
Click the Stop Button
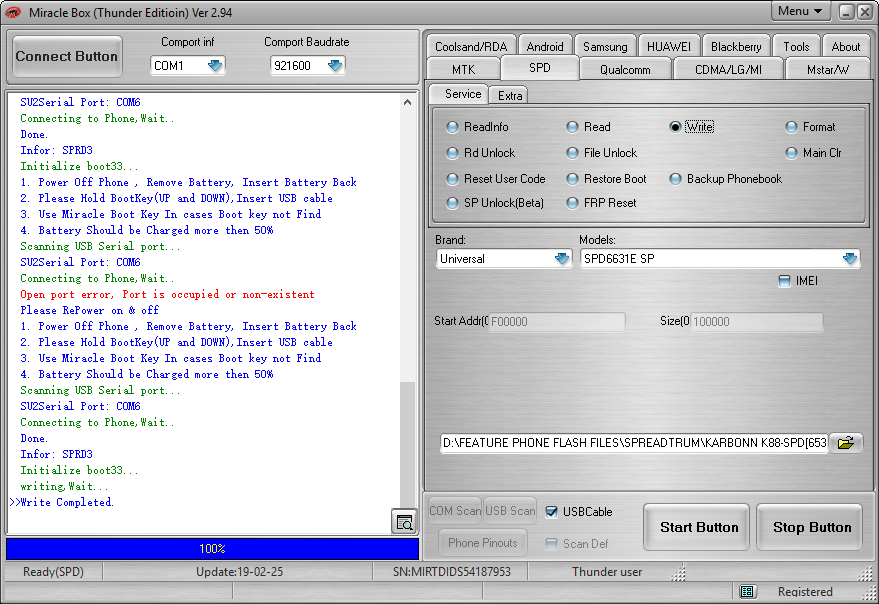[x=811, y=527]
